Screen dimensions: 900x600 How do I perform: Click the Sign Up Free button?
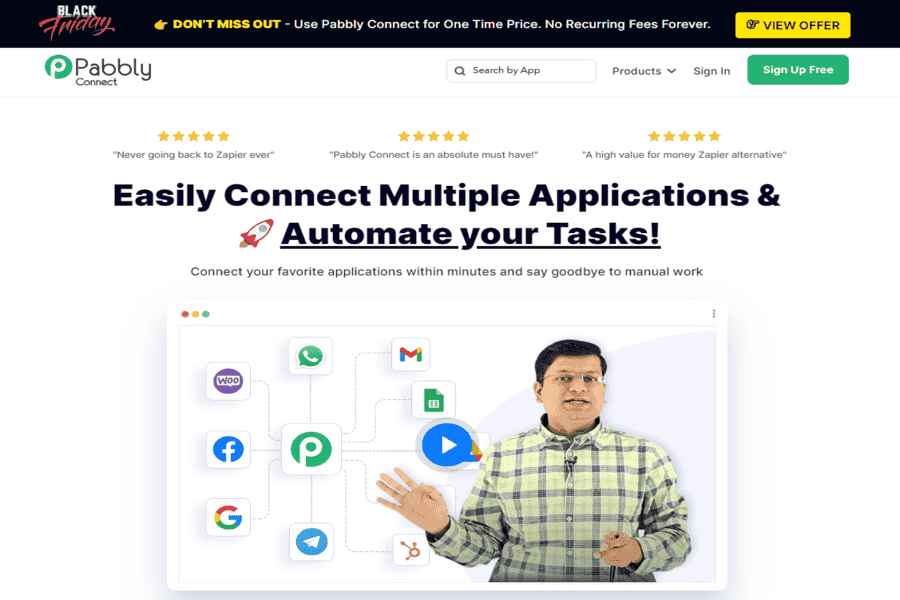[798, 70]
